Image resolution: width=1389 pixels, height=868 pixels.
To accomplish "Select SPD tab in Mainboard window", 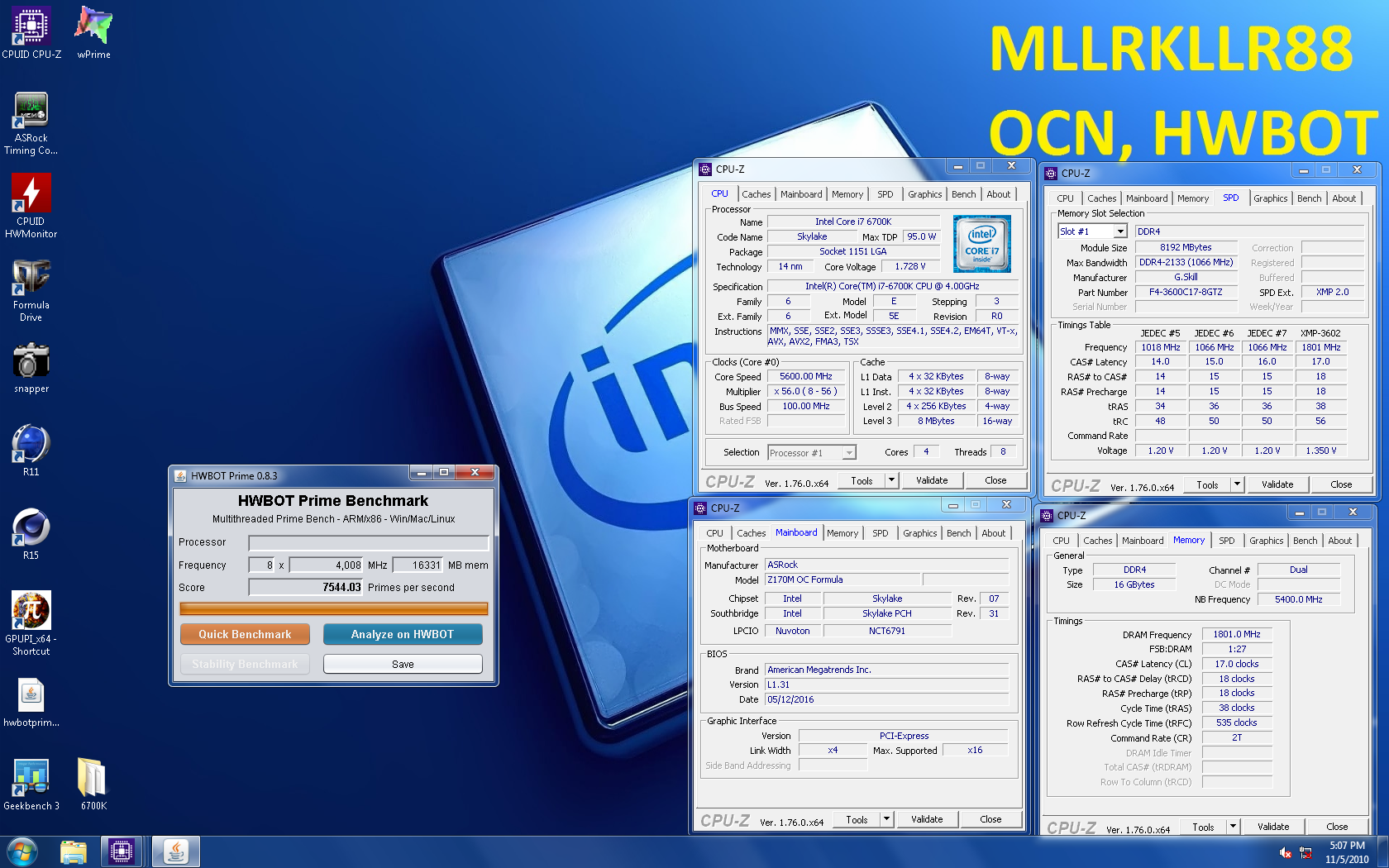I will pyautogui.click(x=881, y=533).
